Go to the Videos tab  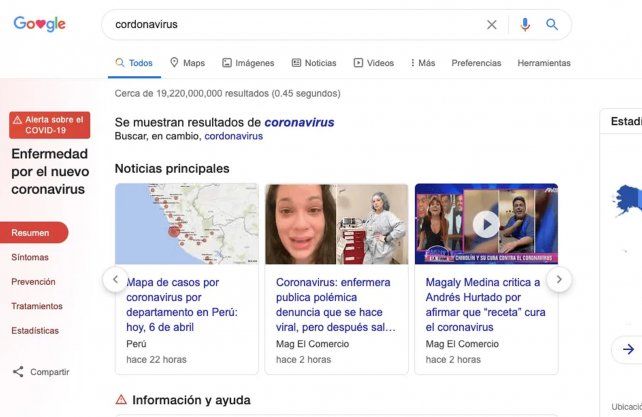tap(374, 63)
